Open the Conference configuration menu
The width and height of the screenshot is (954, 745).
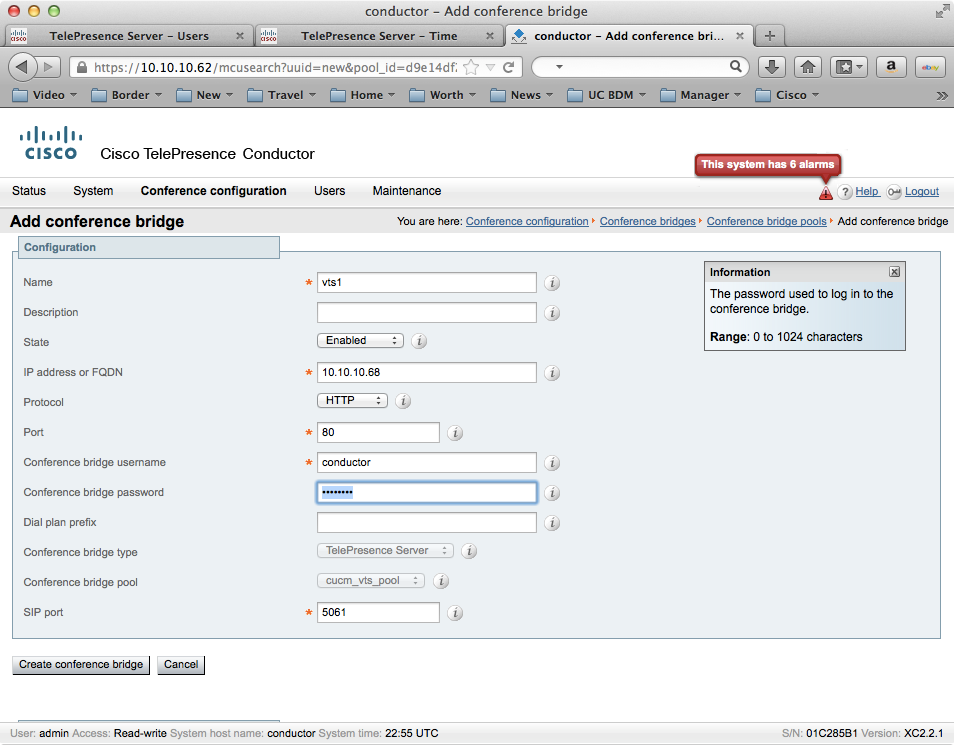click(x=214, y=191)
